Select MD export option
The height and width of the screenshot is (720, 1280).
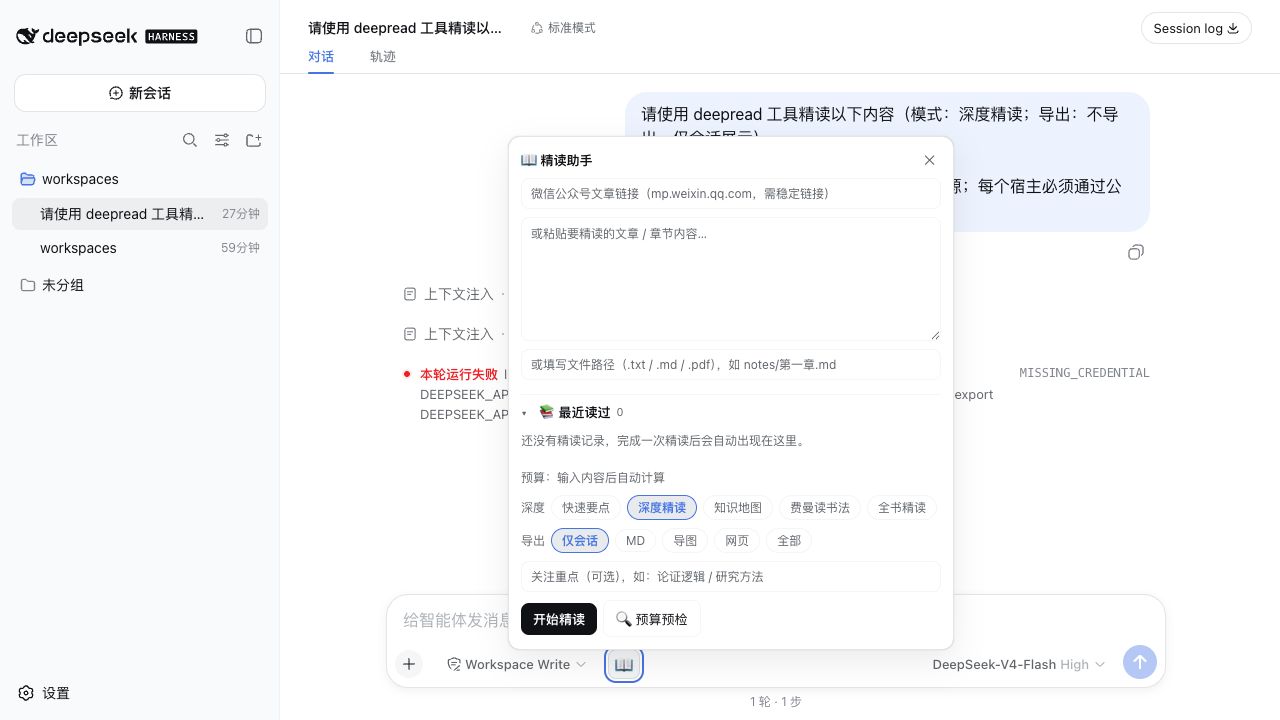coord(636,541)
